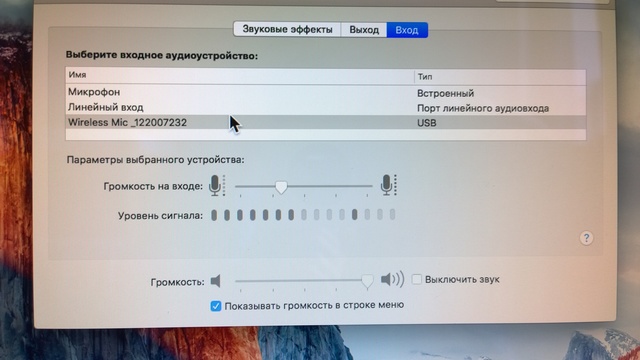Switch to the Звуковые эффекты tab
This screenshot has height=360, width=640.
click(287, 30)
